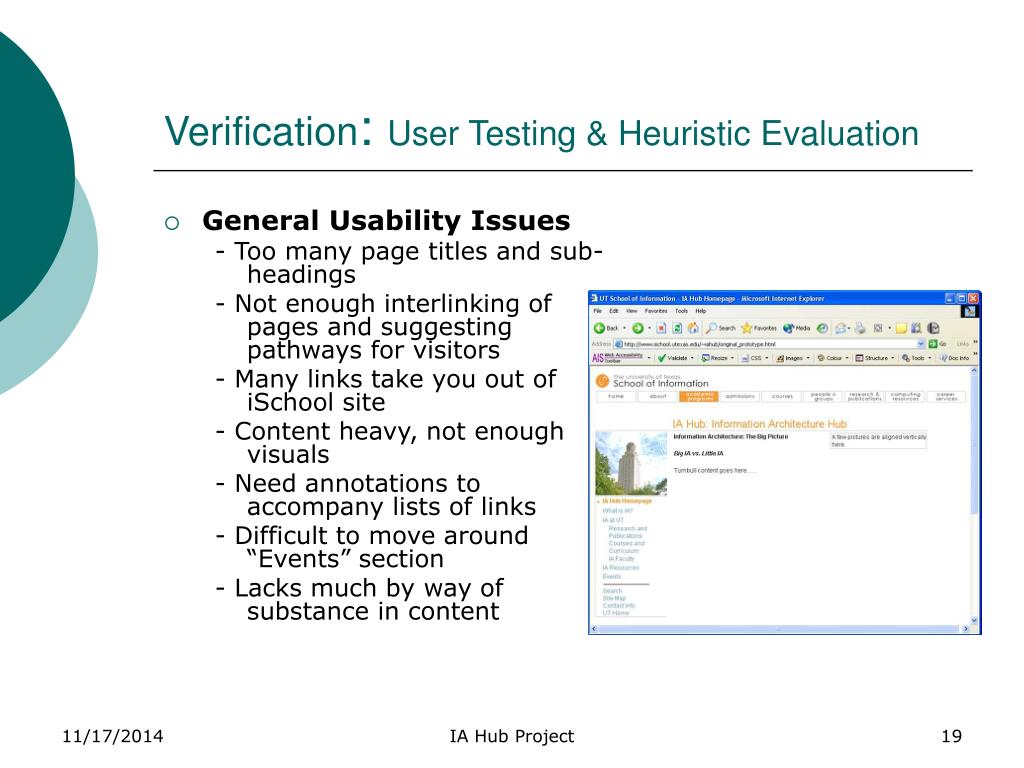The image size is (1024, 768).
Task: Select the 'research & publications' navigation tab
Action: tap(864, 396)
